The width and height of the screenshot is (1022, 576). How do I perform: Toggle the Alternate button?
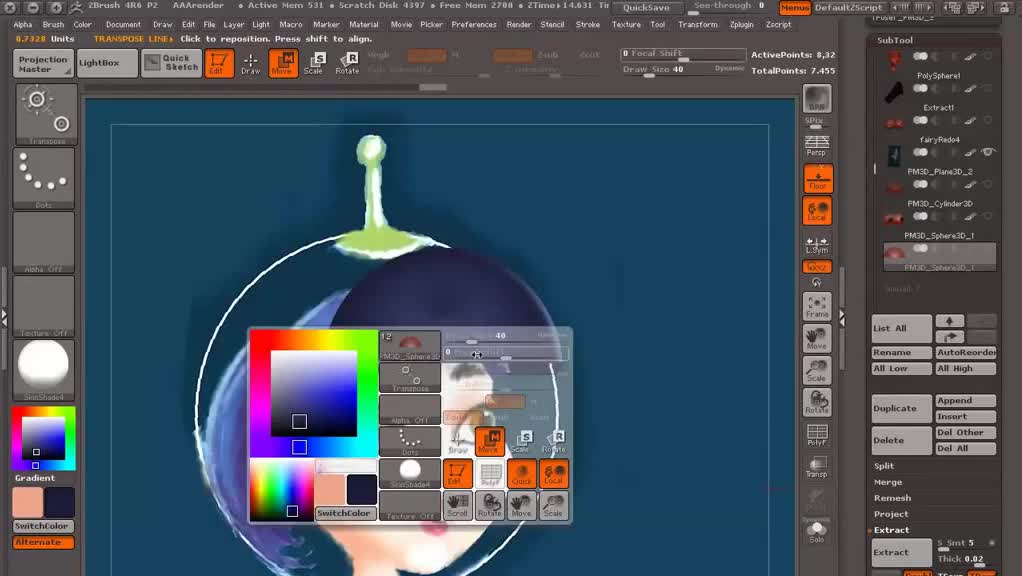[x=43, y=542]
